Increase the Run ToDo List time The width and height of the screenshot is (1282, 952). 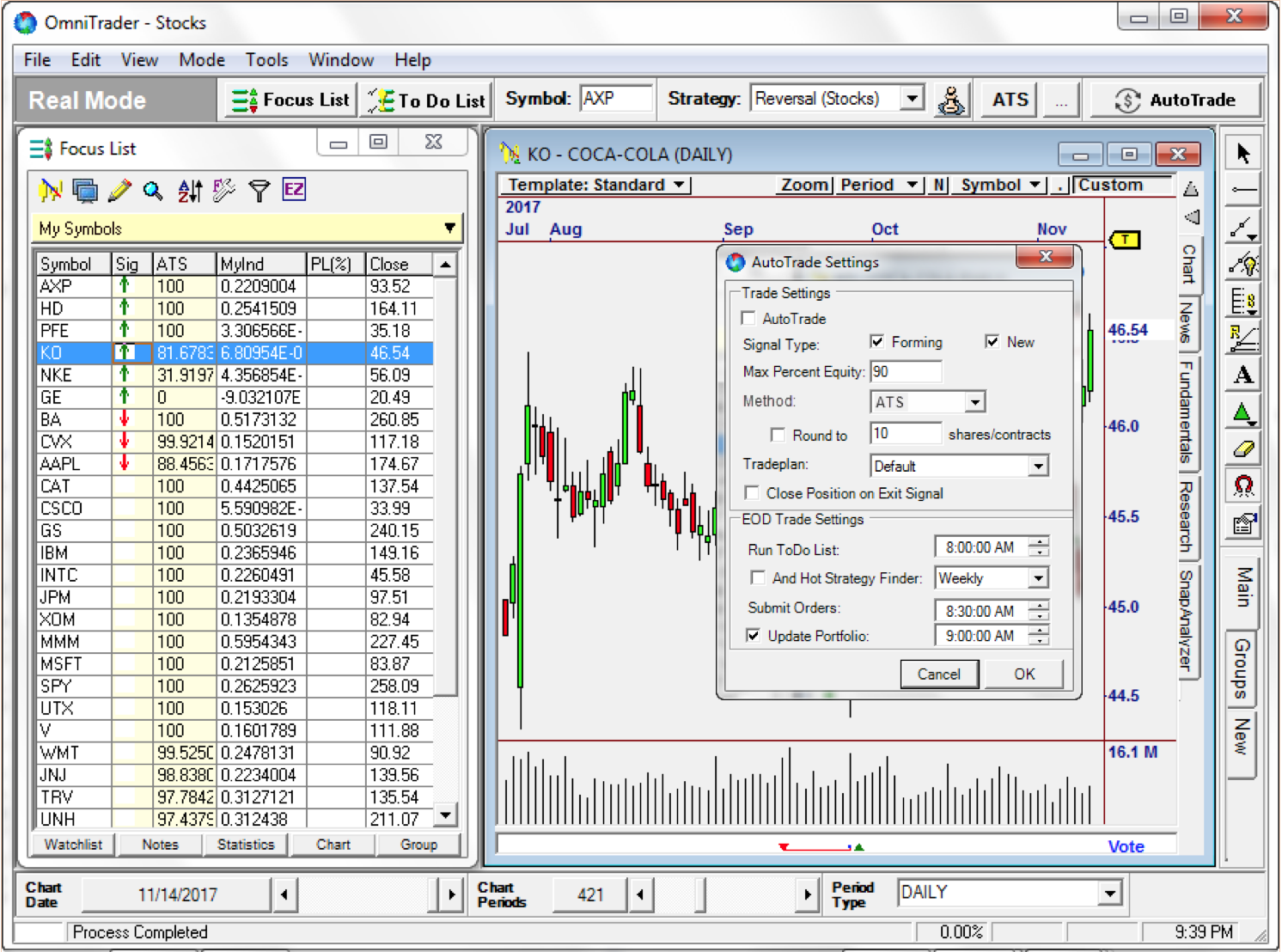(1040, 541)
